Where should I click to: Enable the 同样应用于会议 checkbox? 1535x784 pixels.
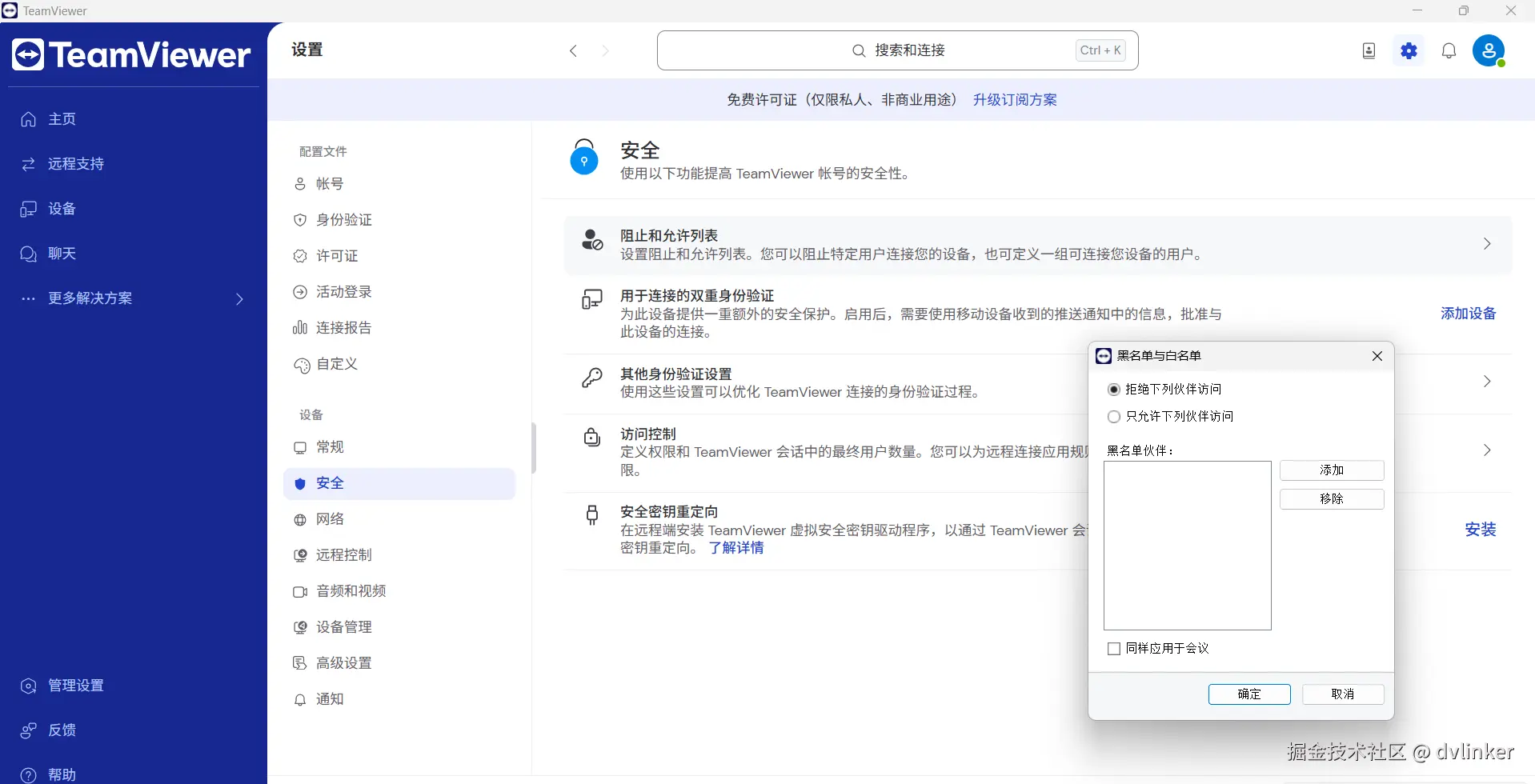1114,649
